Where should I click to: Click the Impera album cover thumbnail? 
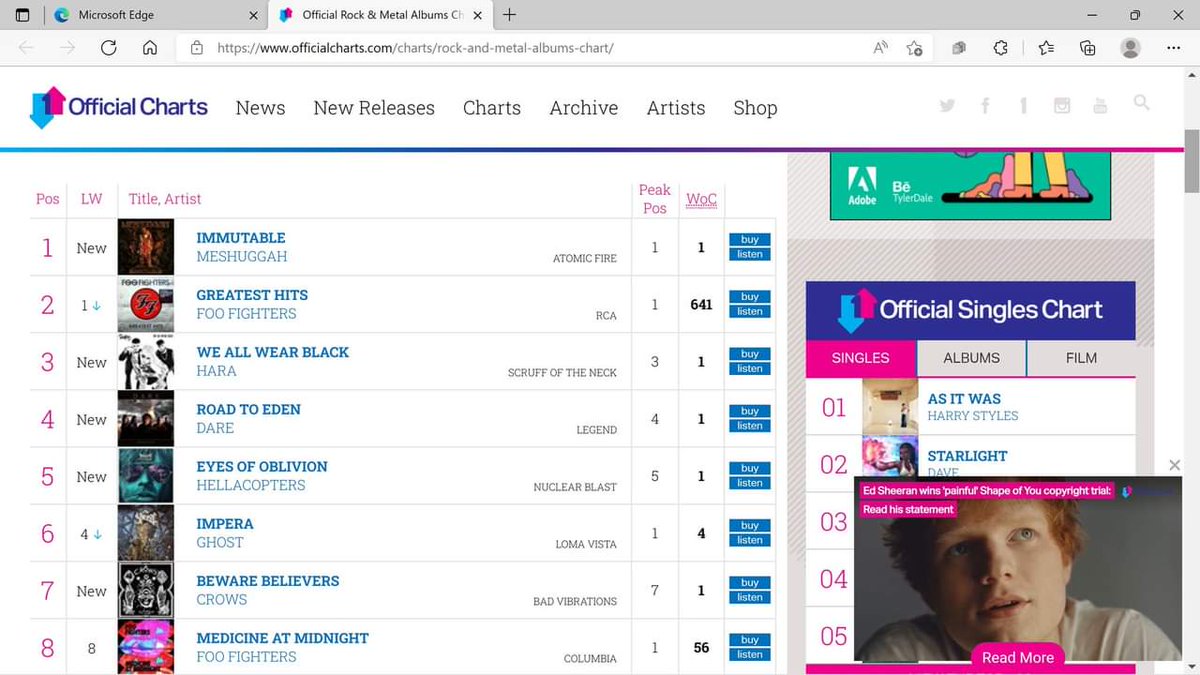[x=146, y=533]
